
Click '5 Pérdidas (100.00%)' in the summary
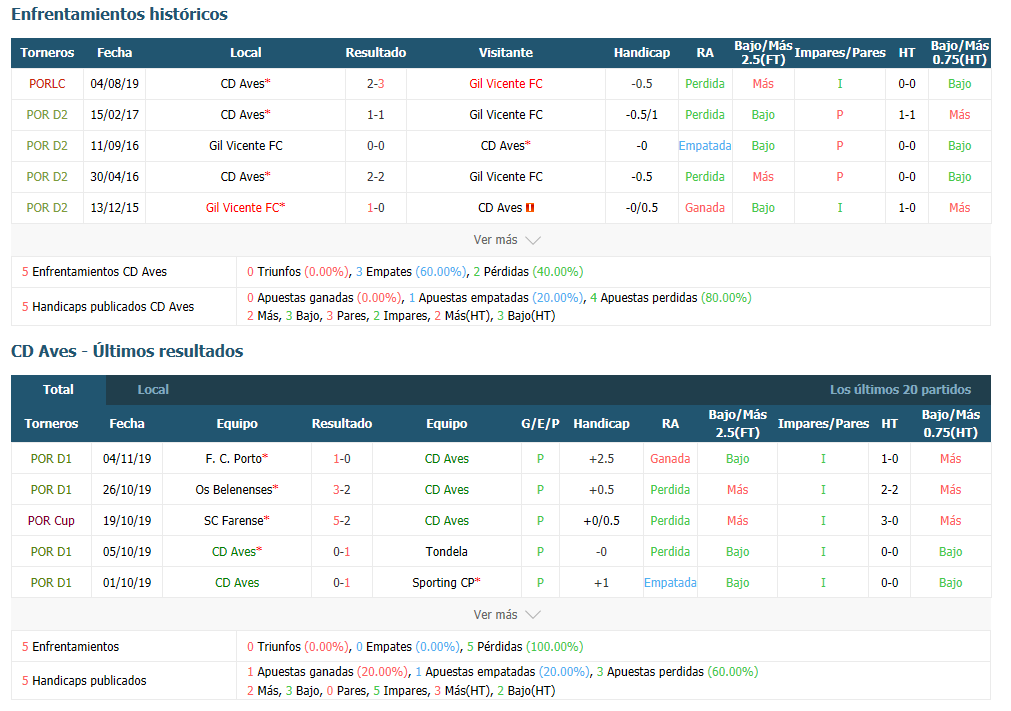point(525,647)
